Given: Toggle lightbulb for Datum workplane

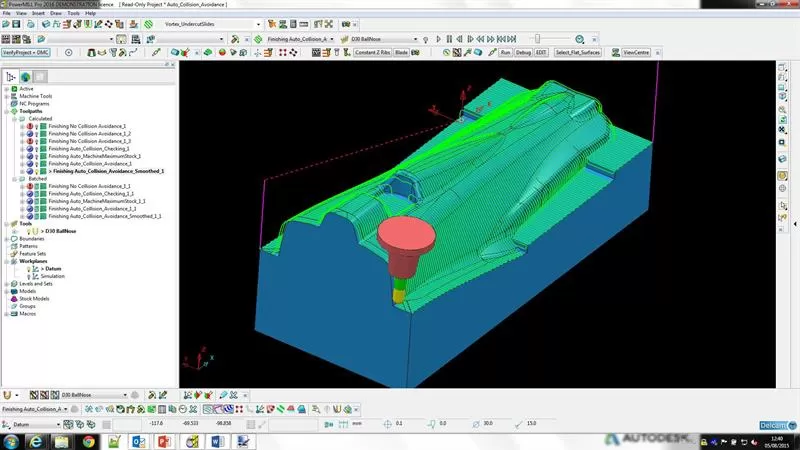Looking at the screenshot, I should (29, 269).
